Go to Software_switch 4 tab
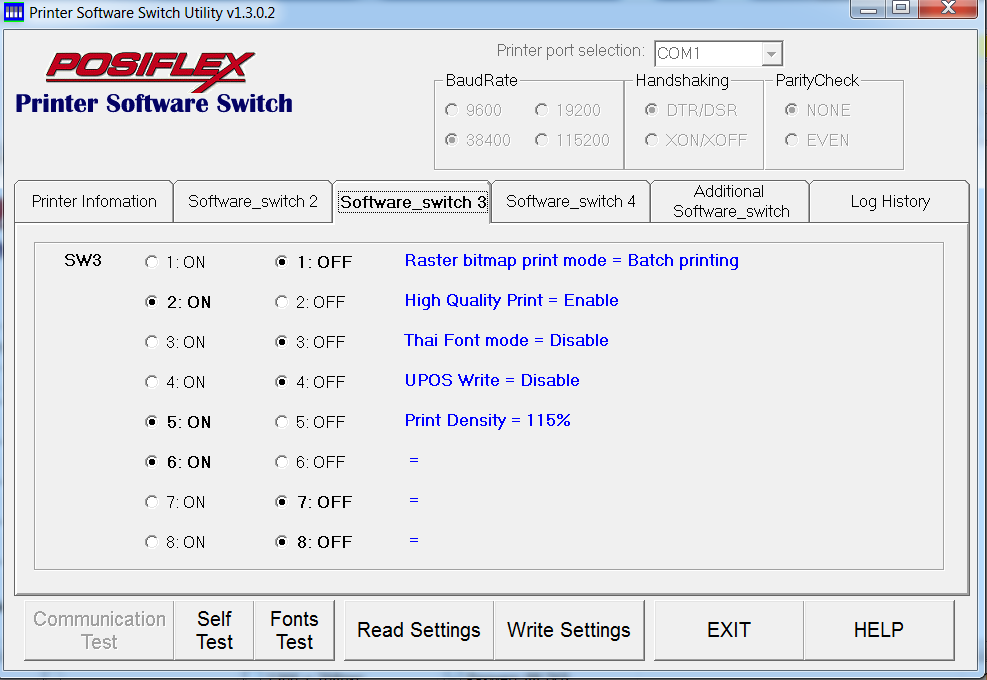Viewport: 987px width, 680px height. click(571, 201)
